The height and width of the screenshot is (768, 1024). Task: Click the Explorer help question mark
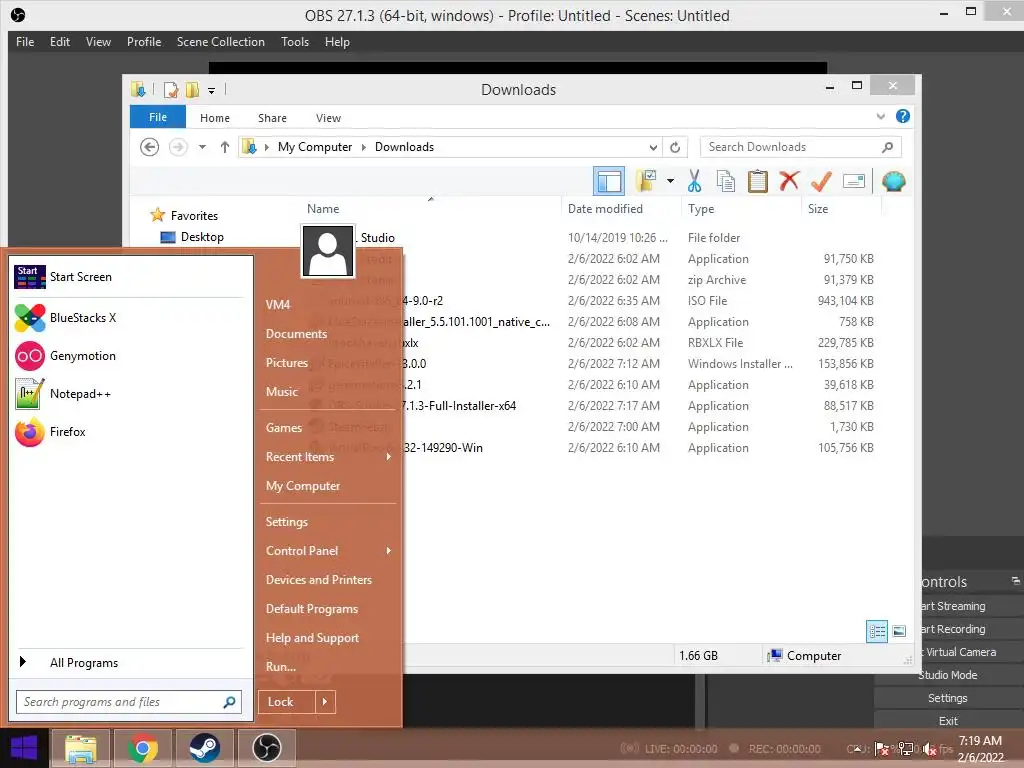pos(903,116)
